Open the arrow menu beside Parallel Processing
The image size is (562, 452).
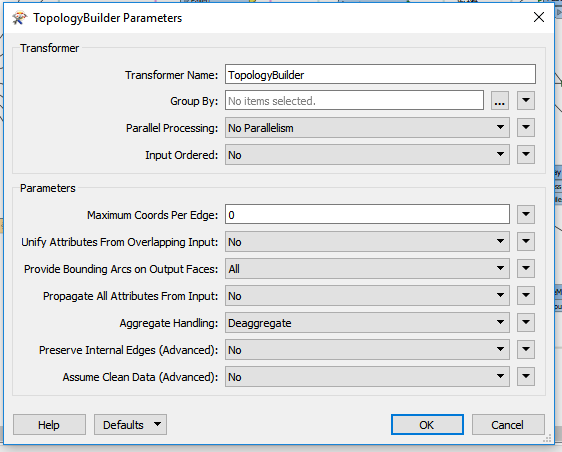tap(526, 128)
